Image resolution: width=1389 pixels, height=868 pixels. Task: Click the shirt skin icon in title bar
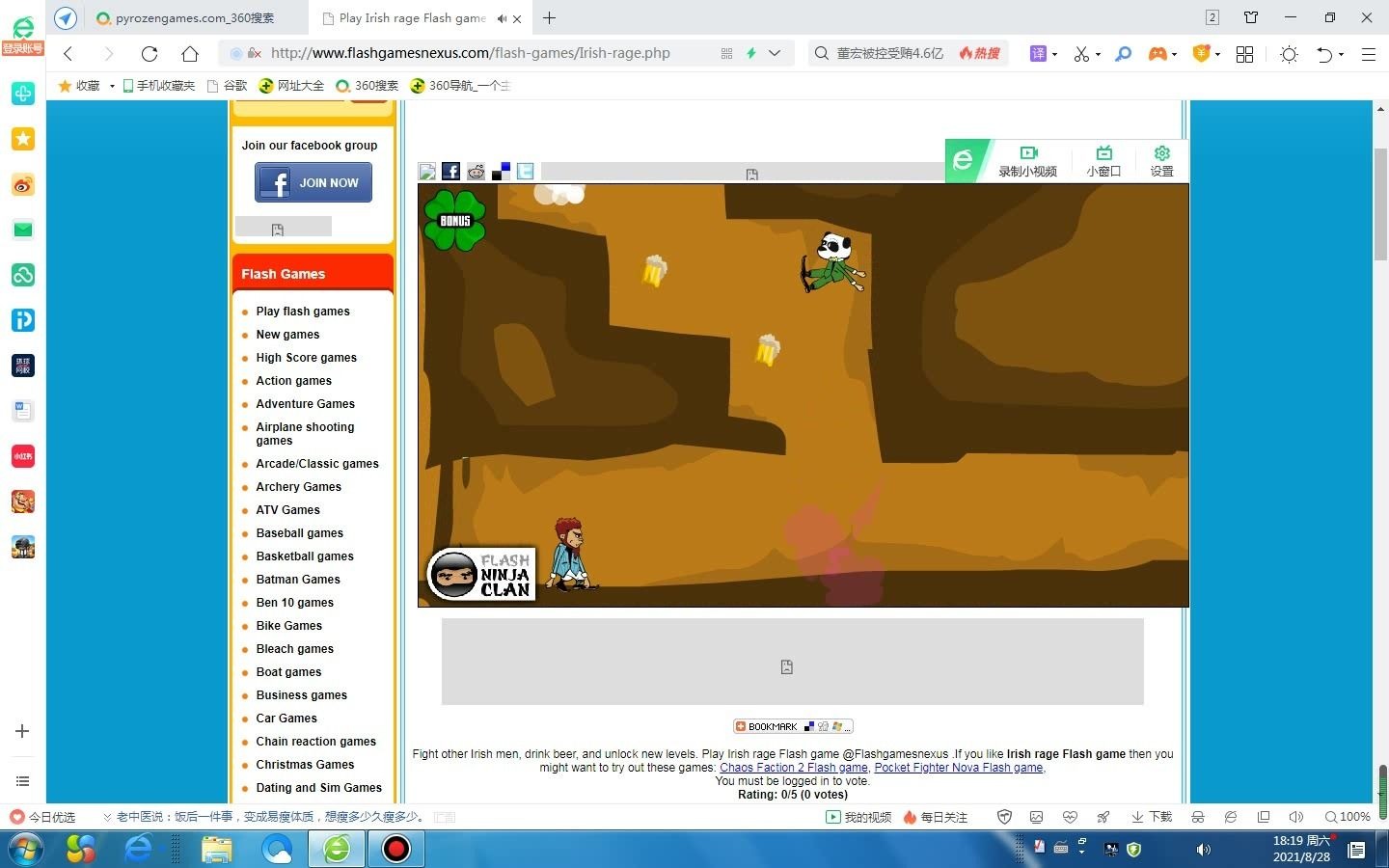pos(1251,17)
